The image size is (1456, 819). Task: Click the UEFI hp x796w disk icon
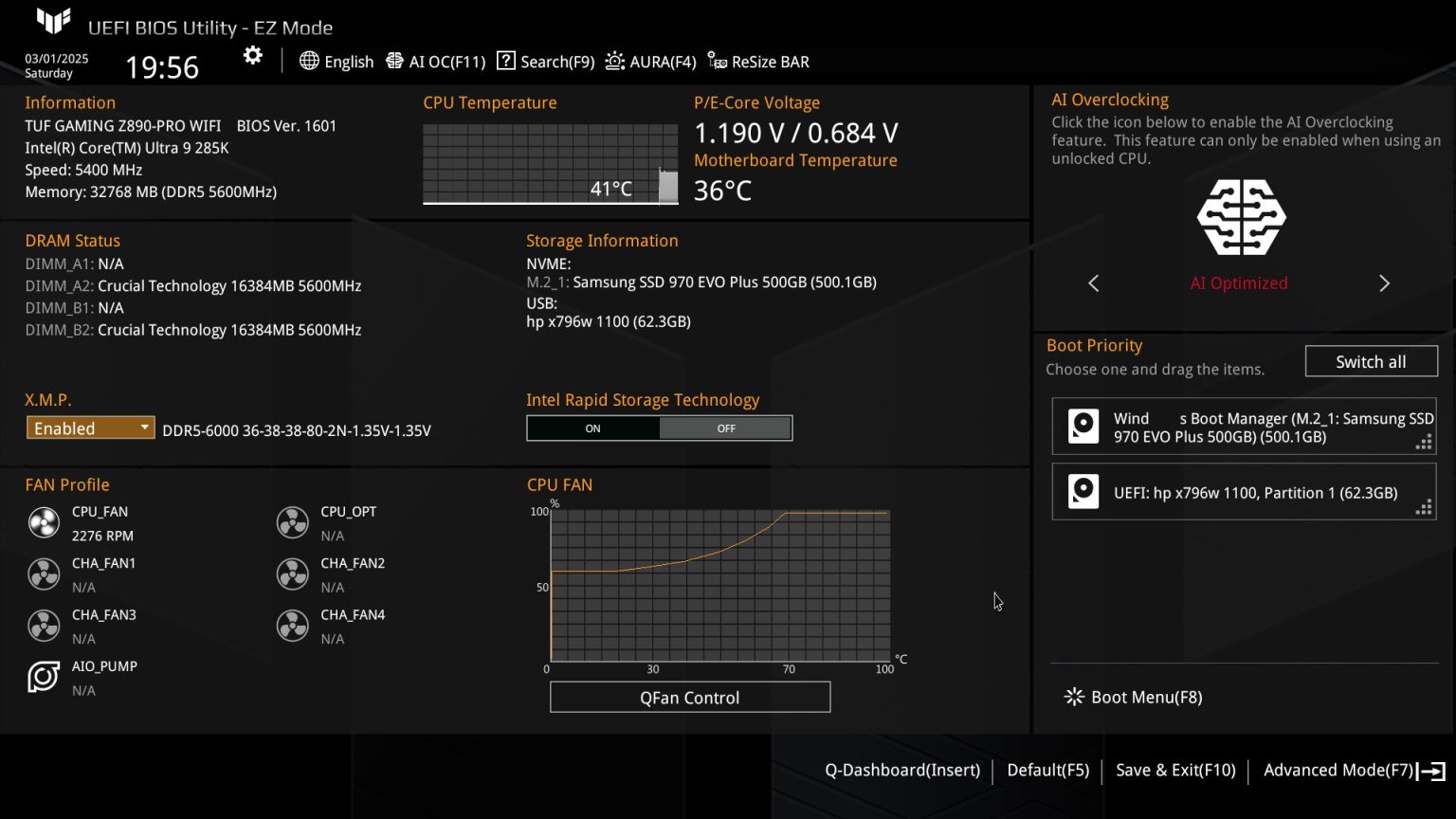point(1083,492)
